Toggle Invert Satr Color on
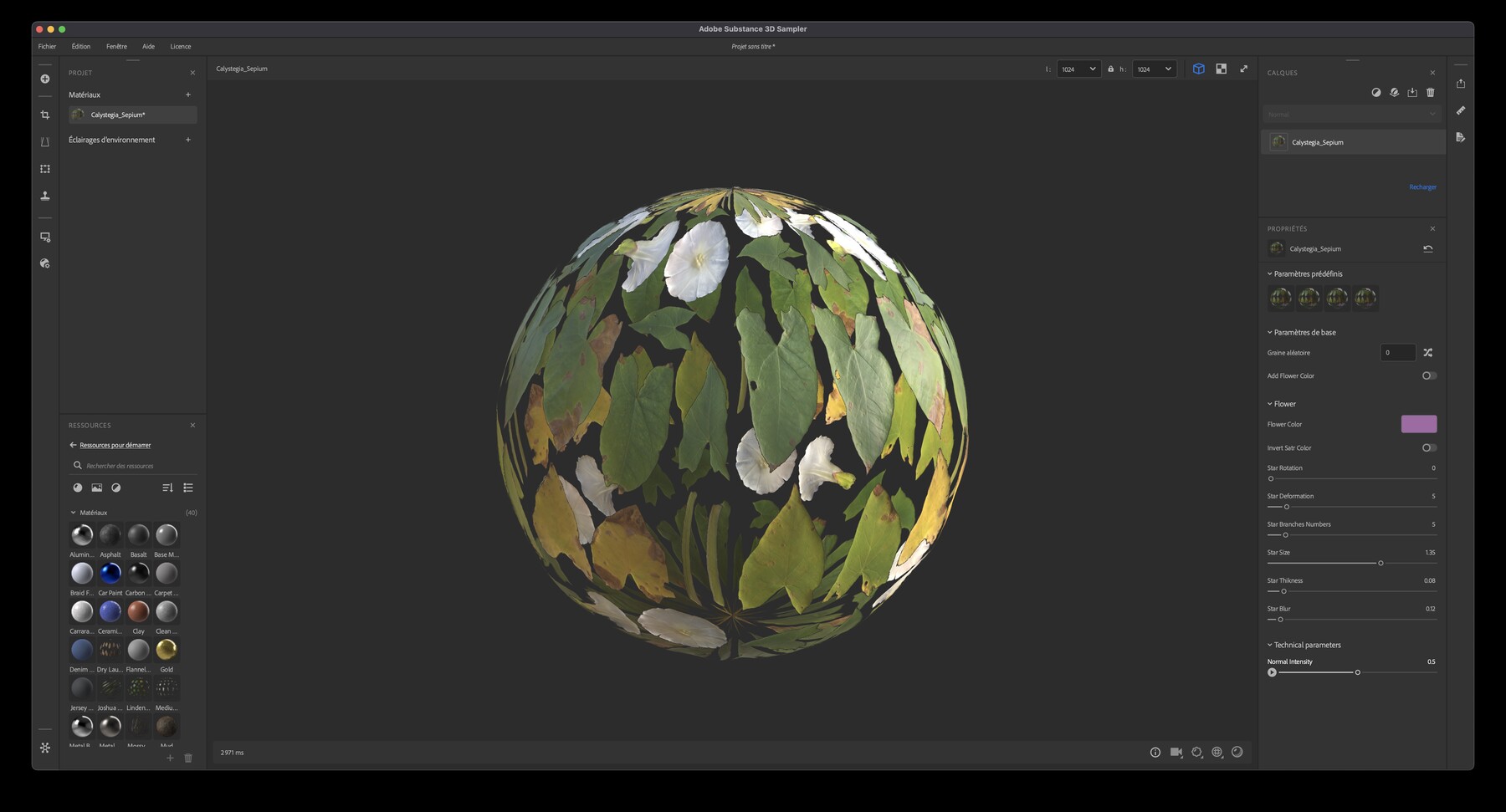This screenshot has width=1506, height=812. (1428, 447)
